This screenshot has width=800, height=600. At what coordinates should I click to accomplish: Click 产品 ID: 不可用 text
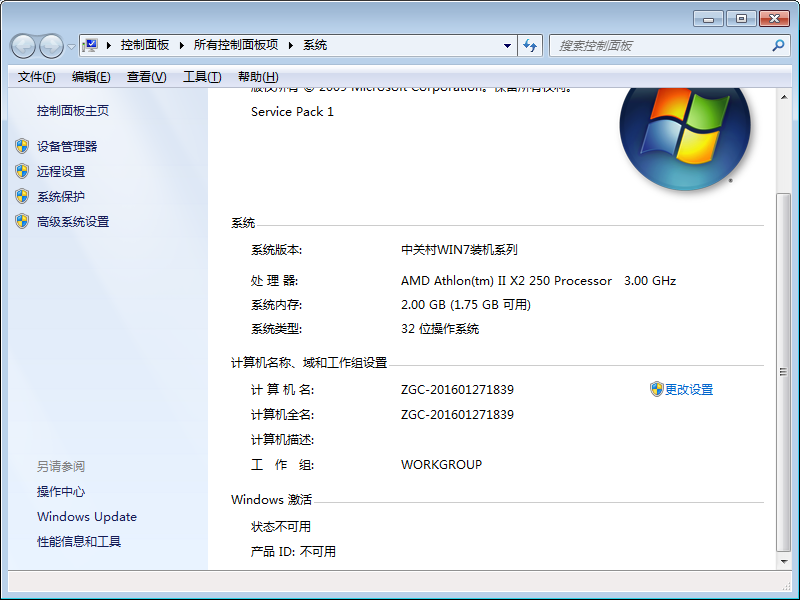(293, 551)
